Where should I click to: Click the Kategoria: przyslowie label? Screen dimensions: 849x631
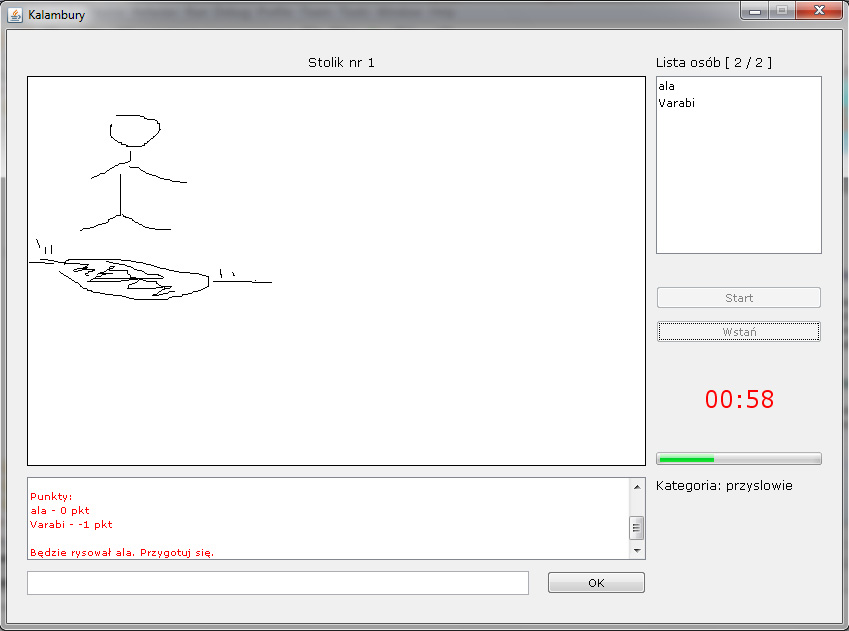724,486
